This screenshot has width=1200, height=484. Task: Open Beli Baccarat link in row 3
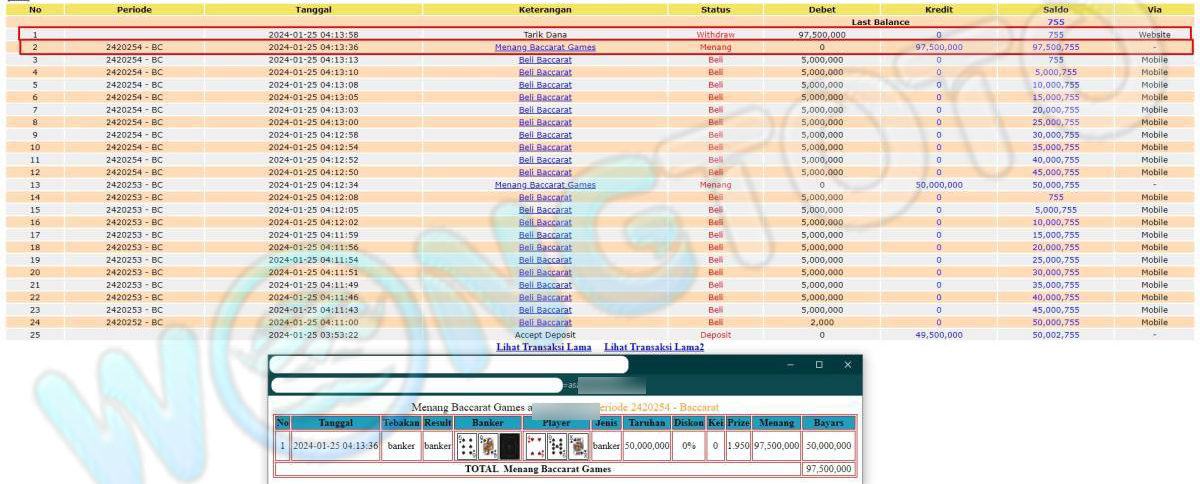tap(545, 60)
